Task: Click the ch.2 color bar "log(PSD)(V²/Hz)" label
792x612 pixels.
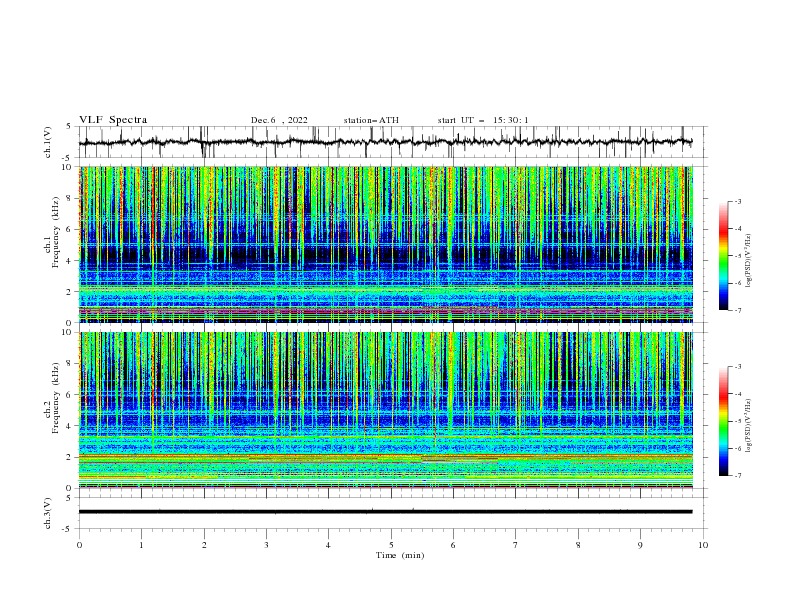Action: [748, 426]
